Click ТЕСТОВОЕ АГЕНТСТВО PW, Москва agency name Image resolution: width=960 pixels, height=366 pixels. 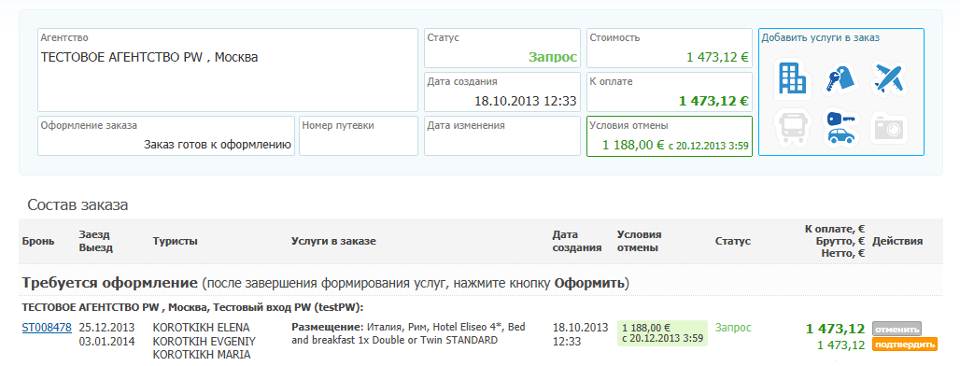click(x=149, y=58)
